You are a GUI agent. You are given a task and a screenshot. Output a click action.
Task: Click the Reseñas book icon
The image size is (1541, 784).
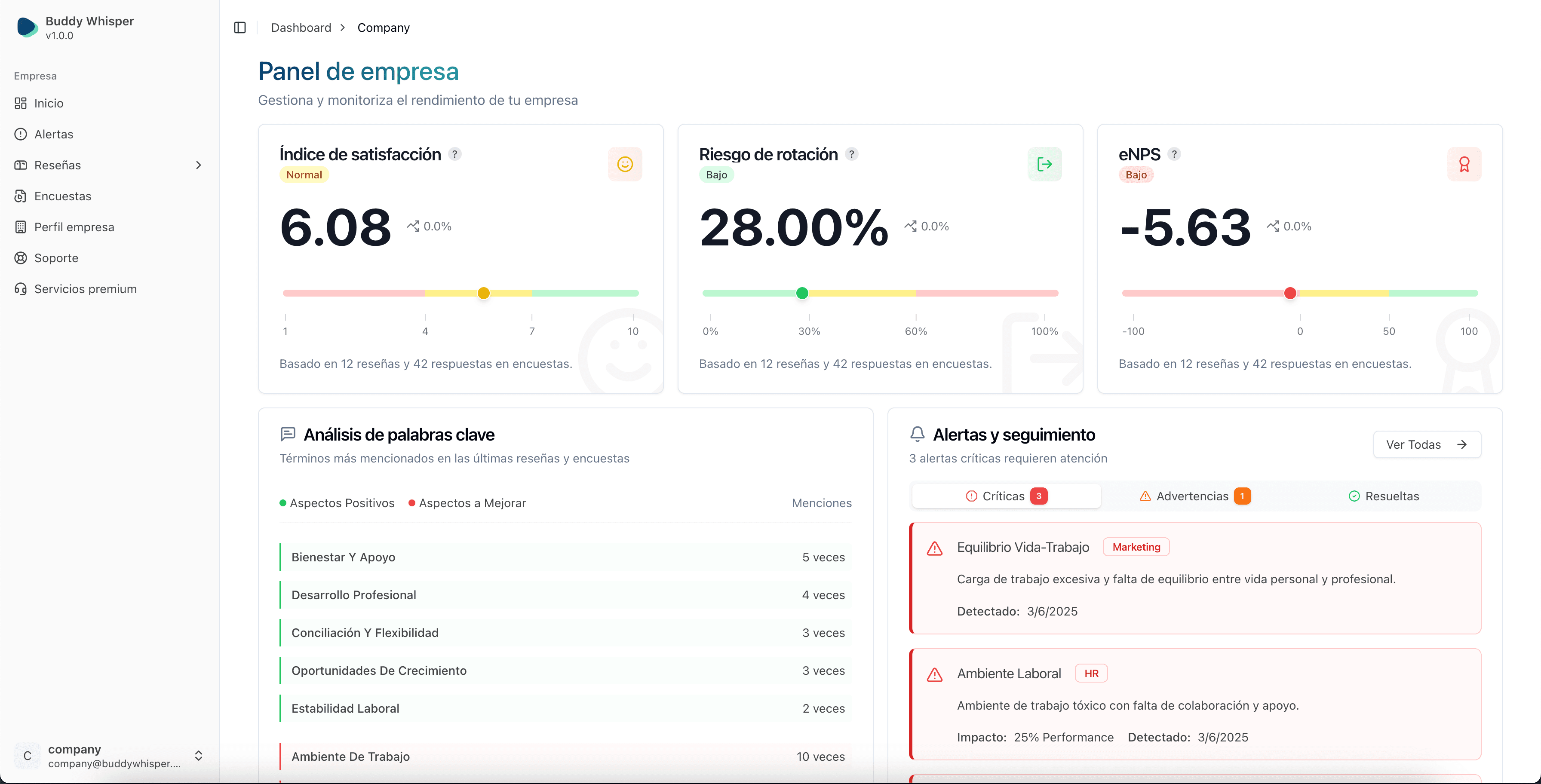(x=20, y=165)
